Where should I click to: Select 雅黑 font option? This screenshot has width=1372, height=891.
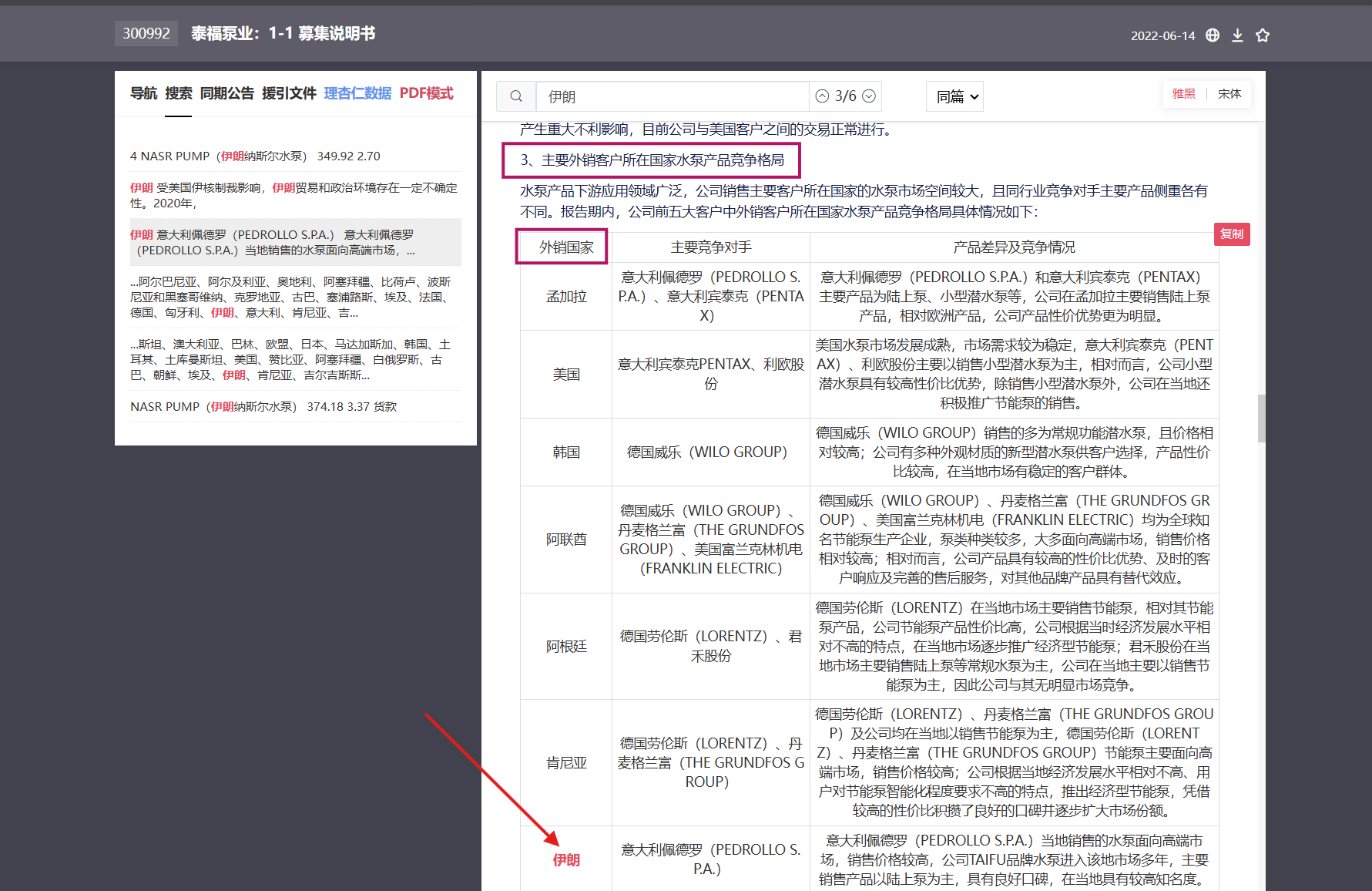[1183, 93]
